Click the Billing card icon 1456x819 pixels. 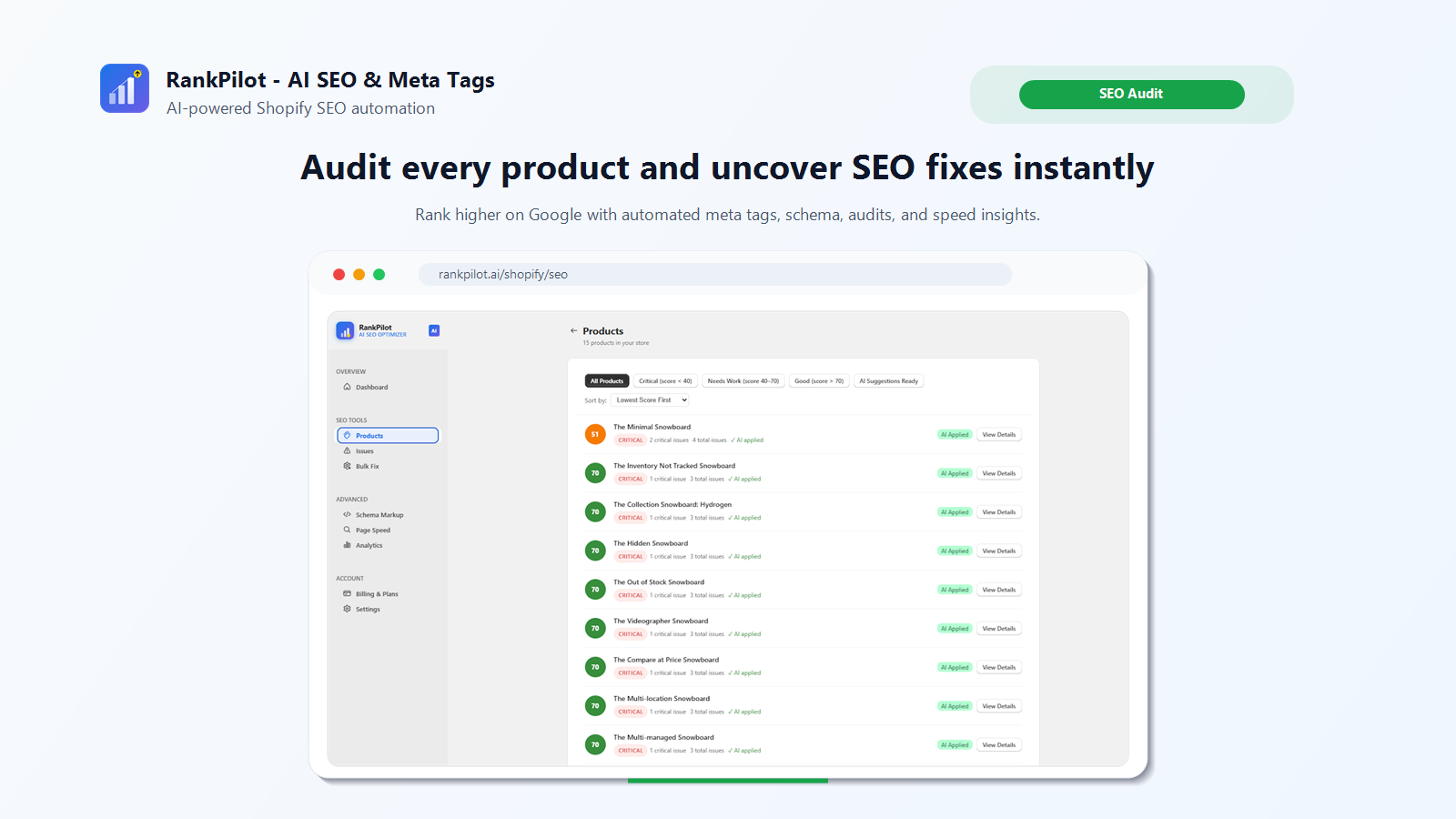pyautogui.click(x=347, y=593)
